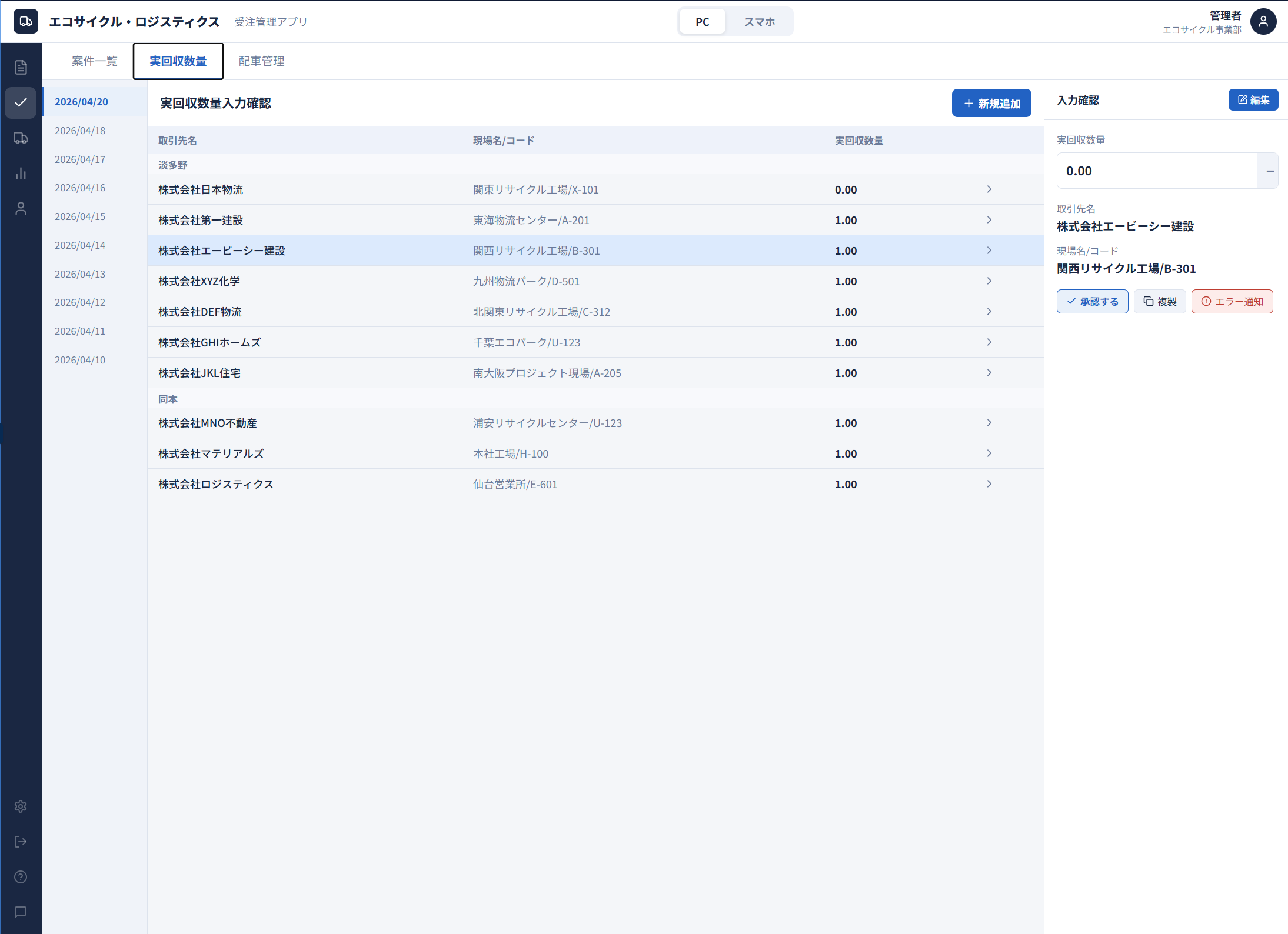The width and height of the screenshot is (1288, 934).
Task: Open the 配車管理 tab
Action: pyautogui.click(x=262, y=61)
